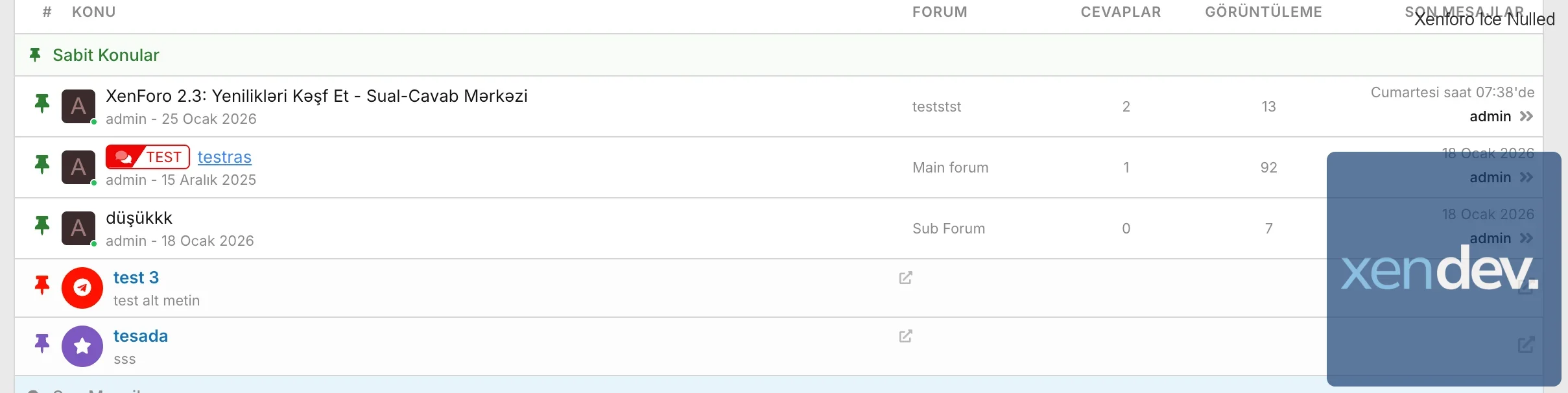Jump to latest post via XenForo 2.3 chevrons
Viewport: 1568px width, 393px height.
1526,117
